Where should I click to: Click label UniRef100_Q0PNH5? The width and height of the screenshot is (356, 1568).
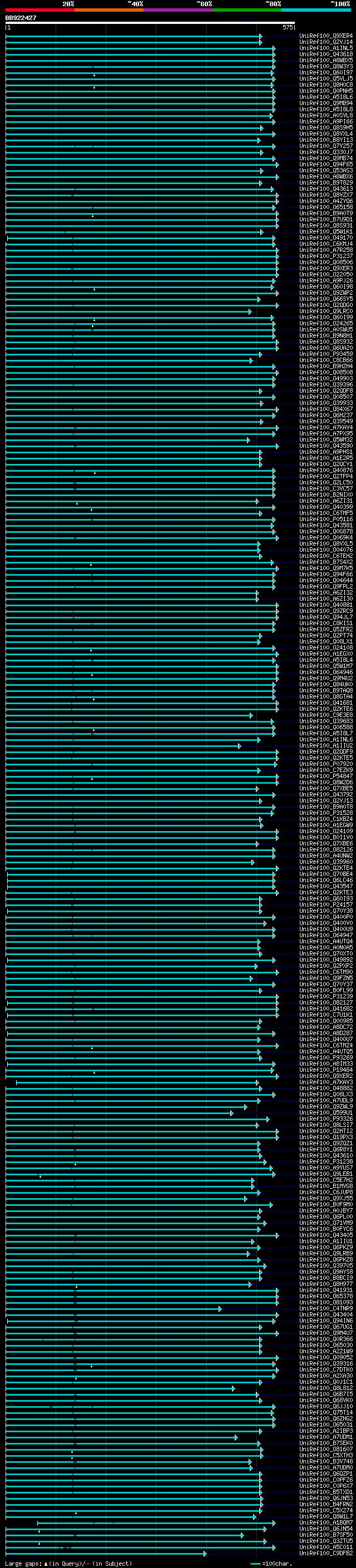(x=326, y=91)
